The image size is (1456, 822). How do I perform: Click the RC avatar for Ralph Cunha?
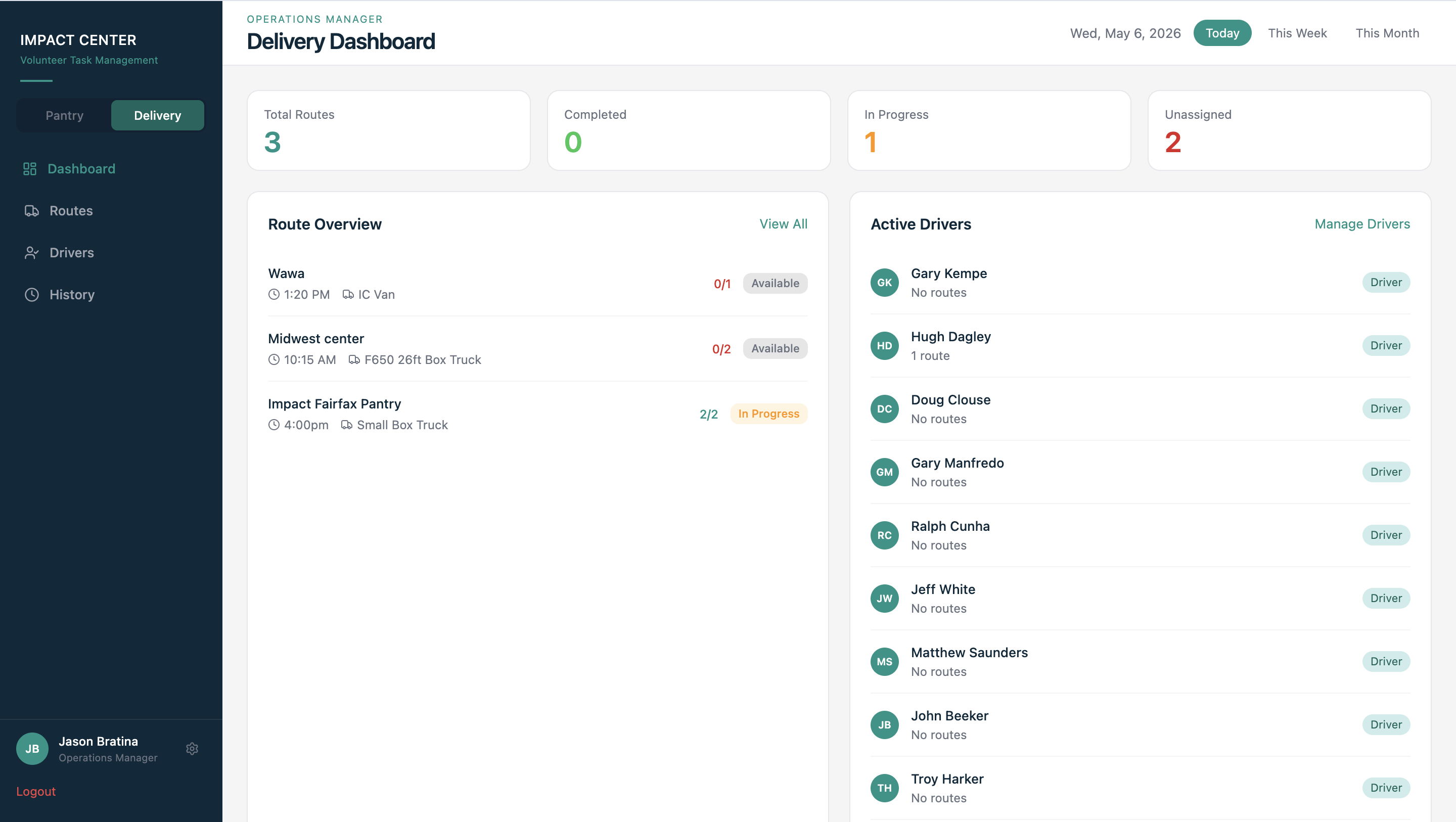pyautogui.click(x=885, y=535)
